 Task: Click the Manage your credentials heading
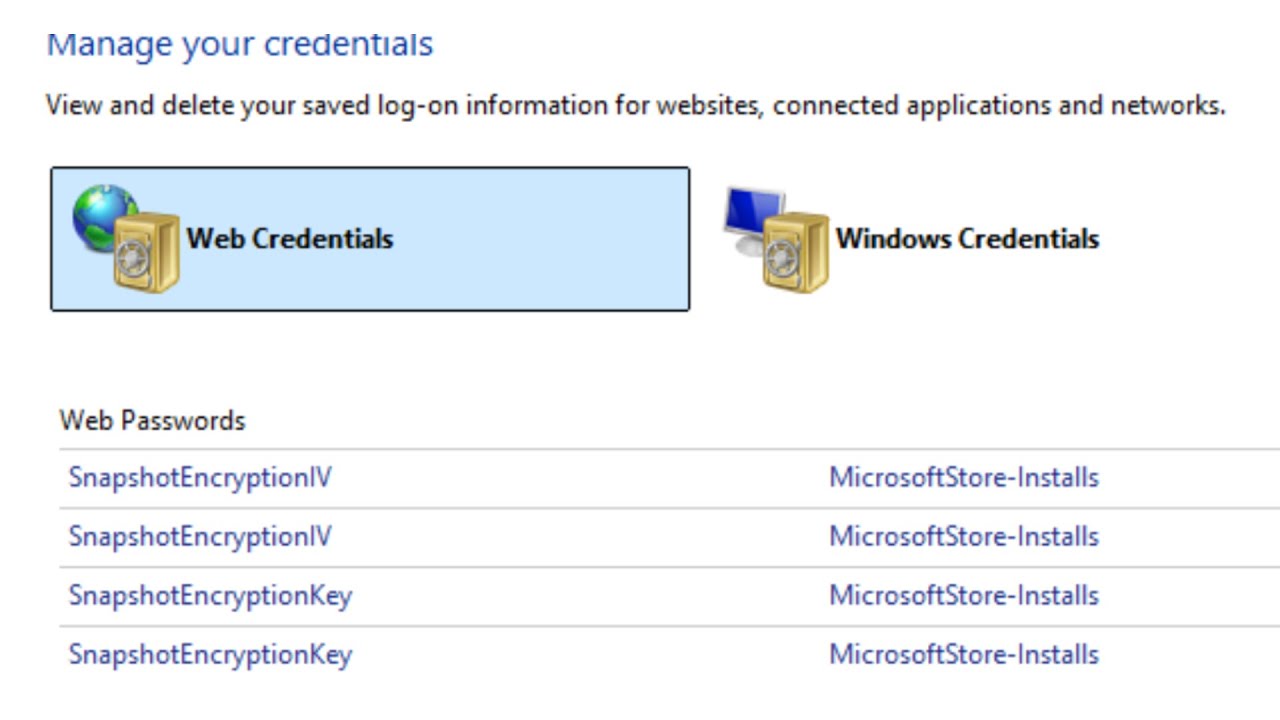(x=240, y=44)
